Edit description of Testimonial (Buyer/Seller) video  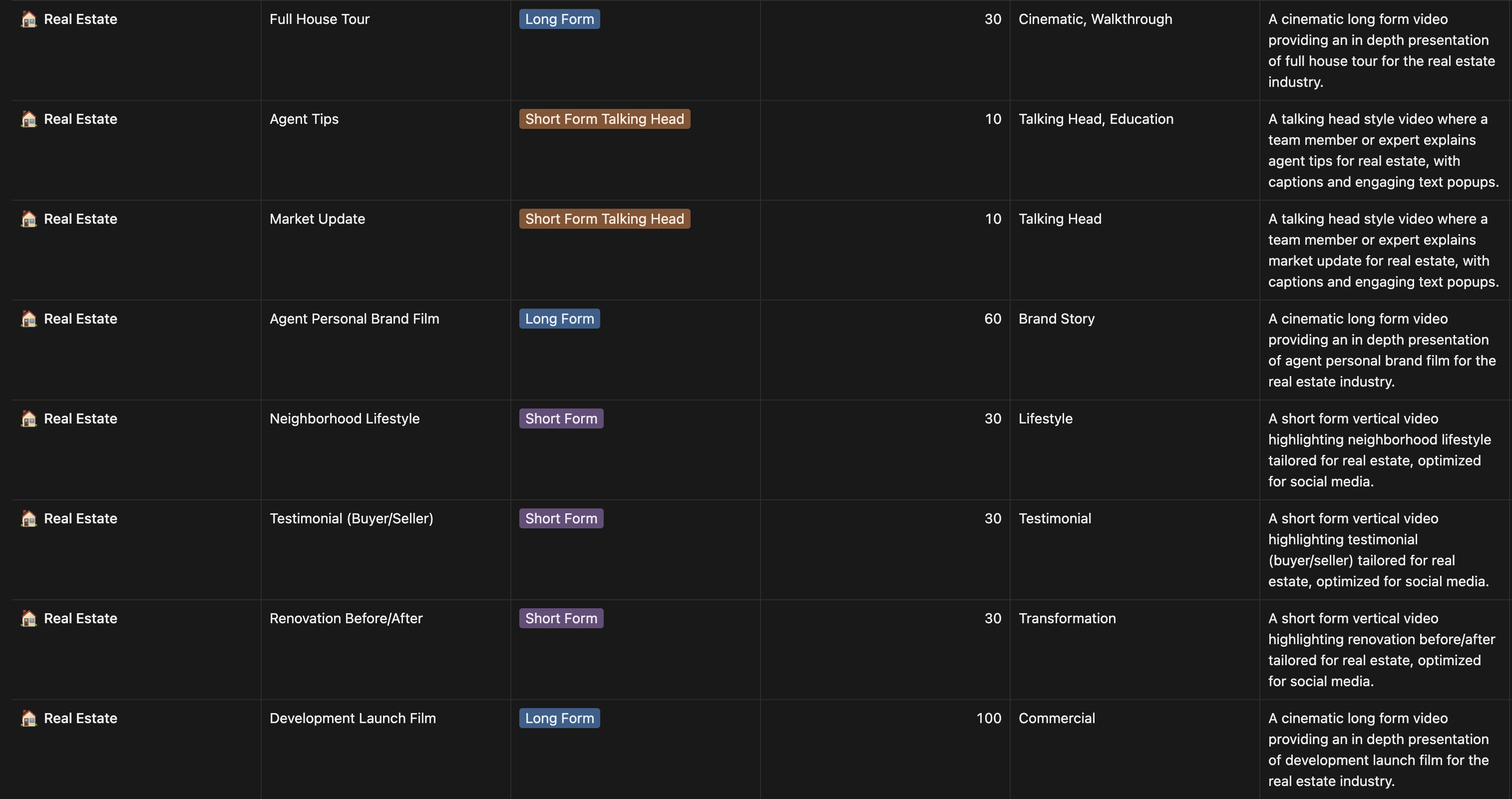point(1378,550)
